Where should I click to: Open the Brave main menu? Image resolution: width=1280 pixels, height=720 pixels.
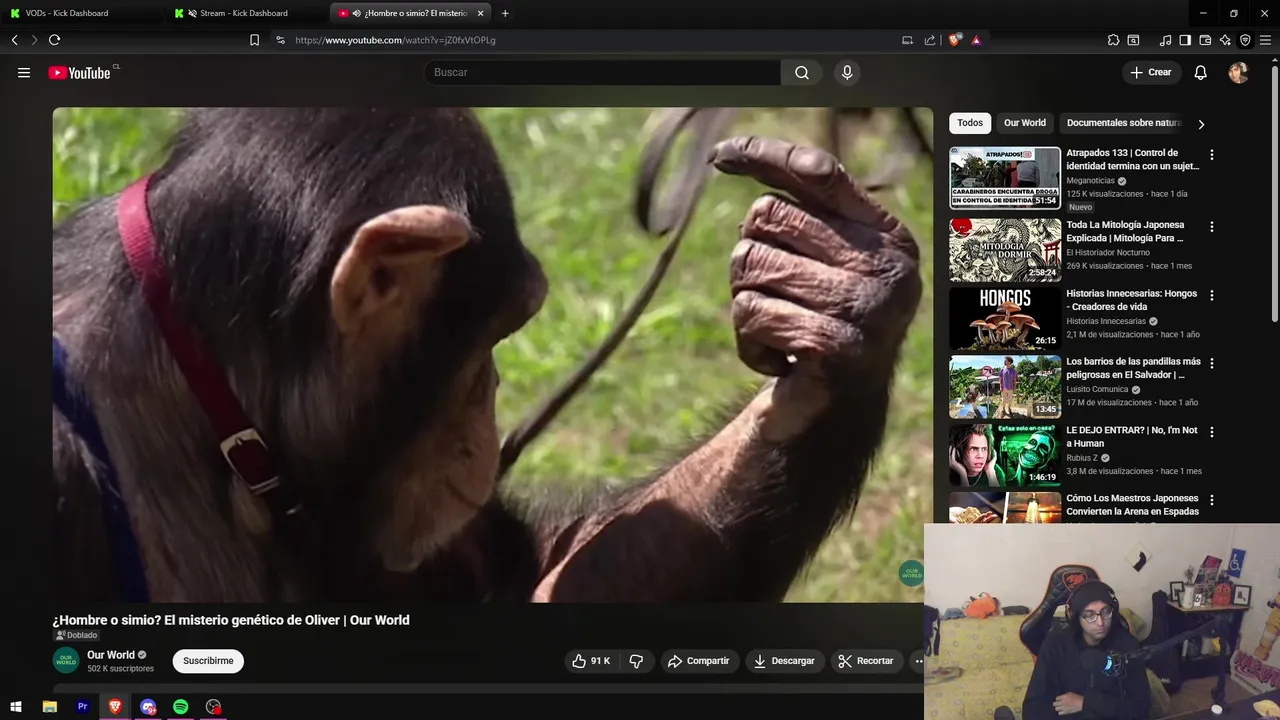(x=1265, y=40)
